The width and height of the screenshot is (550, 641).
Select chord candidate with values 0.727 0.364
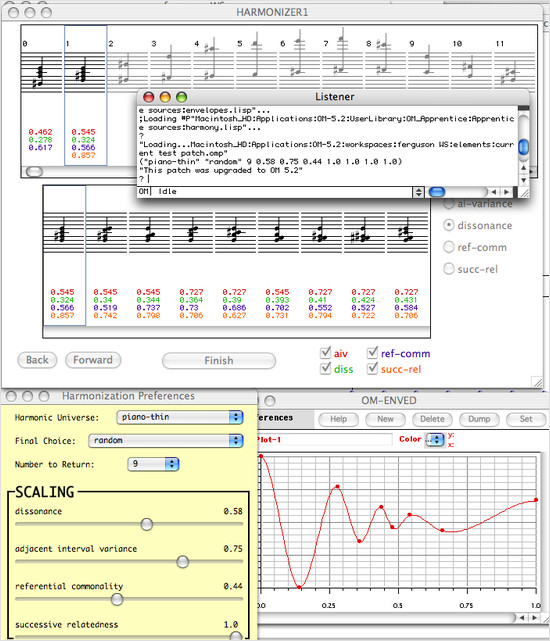(x=191, y=256)
